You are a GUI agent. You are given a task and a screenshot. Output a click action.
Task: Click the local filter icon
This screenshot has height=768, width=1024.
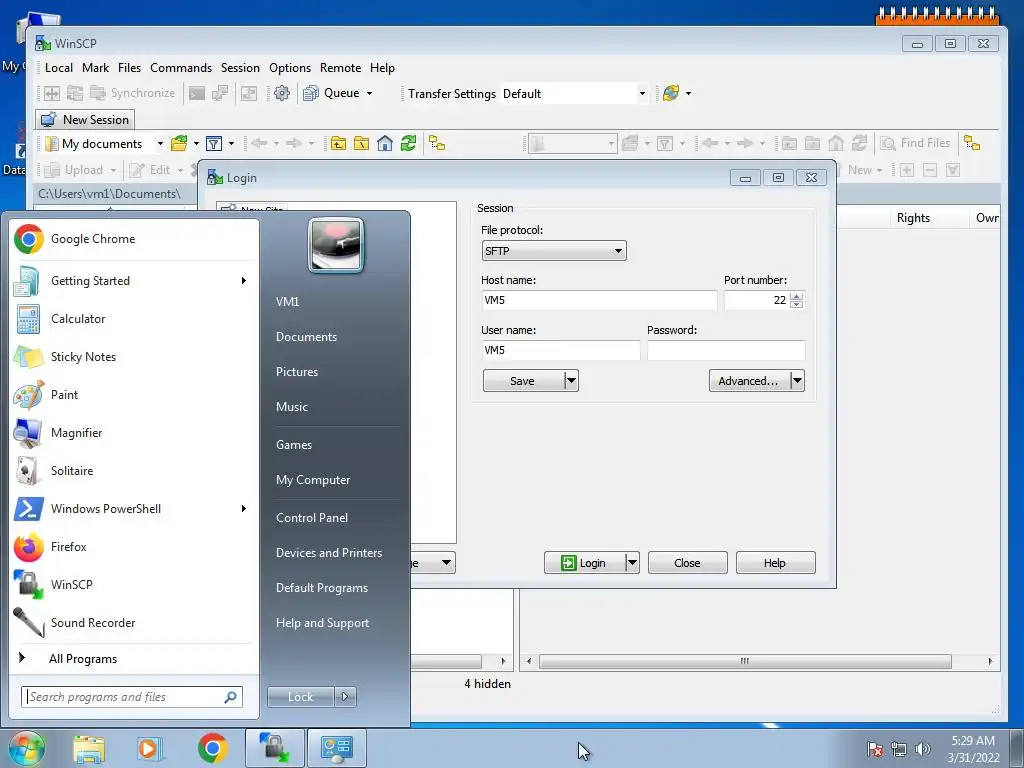(214, 144)
